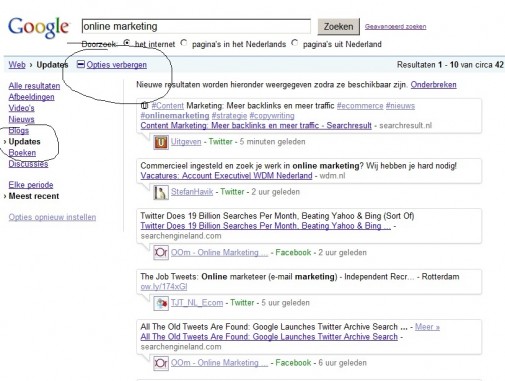505x381 pixels.
Task: Select Alle resultaten in sidebar
Action: coord(34,86)
